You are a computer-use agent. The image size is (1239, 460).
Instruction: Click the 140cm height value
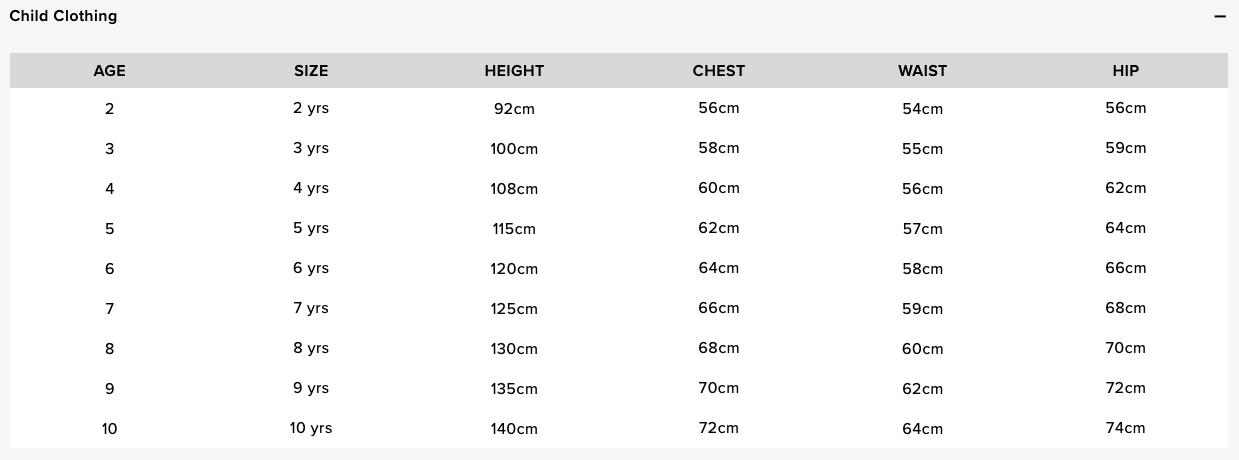514,429
